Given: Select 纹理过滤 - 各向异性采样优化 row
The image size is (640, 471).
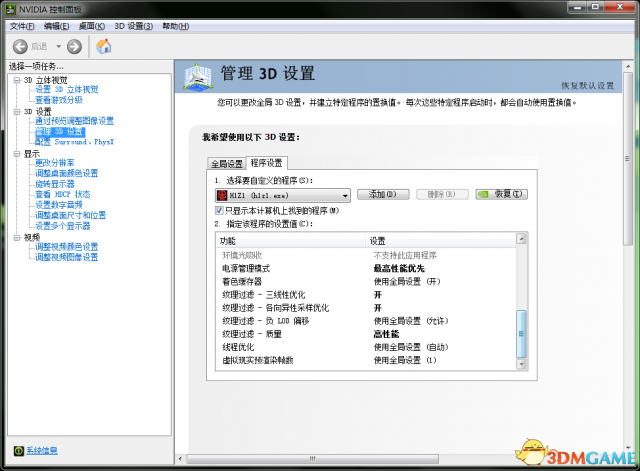Looking at the screenshot, I should tap(366, 308).
